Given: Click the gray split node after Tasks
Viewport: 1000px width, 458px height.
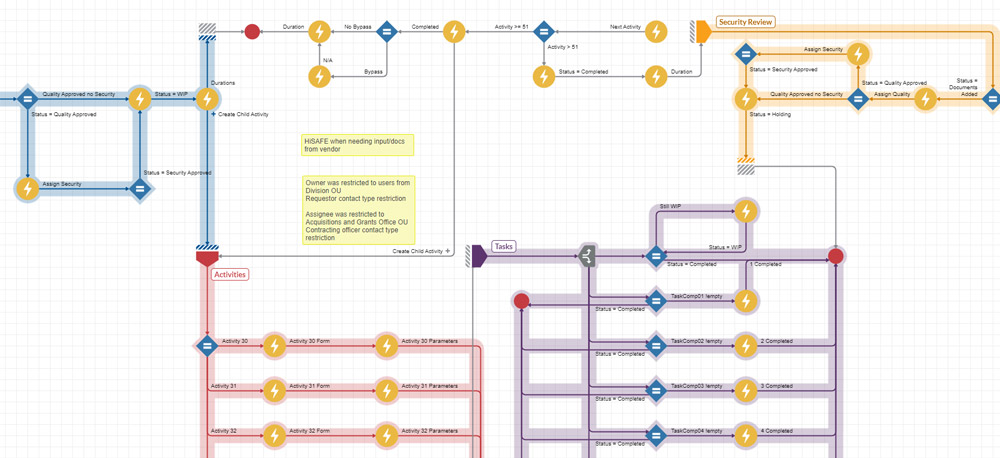Looking at the screenshot, I should 588,257.
